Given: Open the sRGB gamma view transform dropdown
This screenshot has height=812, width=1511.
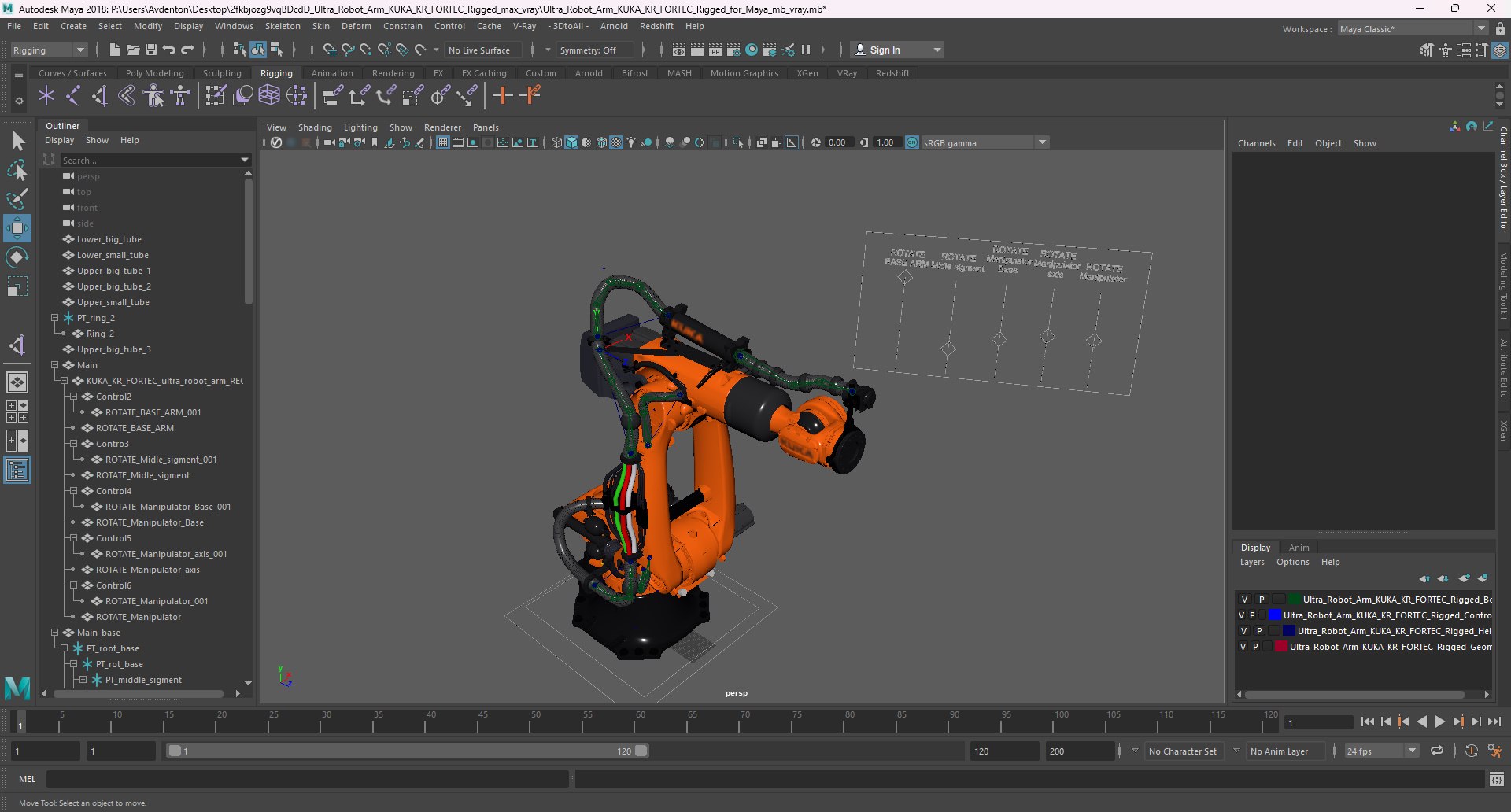Looking at the screenshot, I should tap(986, 142).
